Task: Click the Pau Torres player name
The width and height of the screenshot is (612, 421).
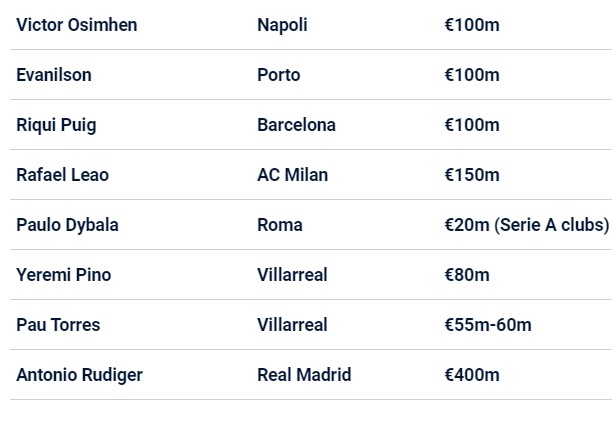Action: coord(58,325)
